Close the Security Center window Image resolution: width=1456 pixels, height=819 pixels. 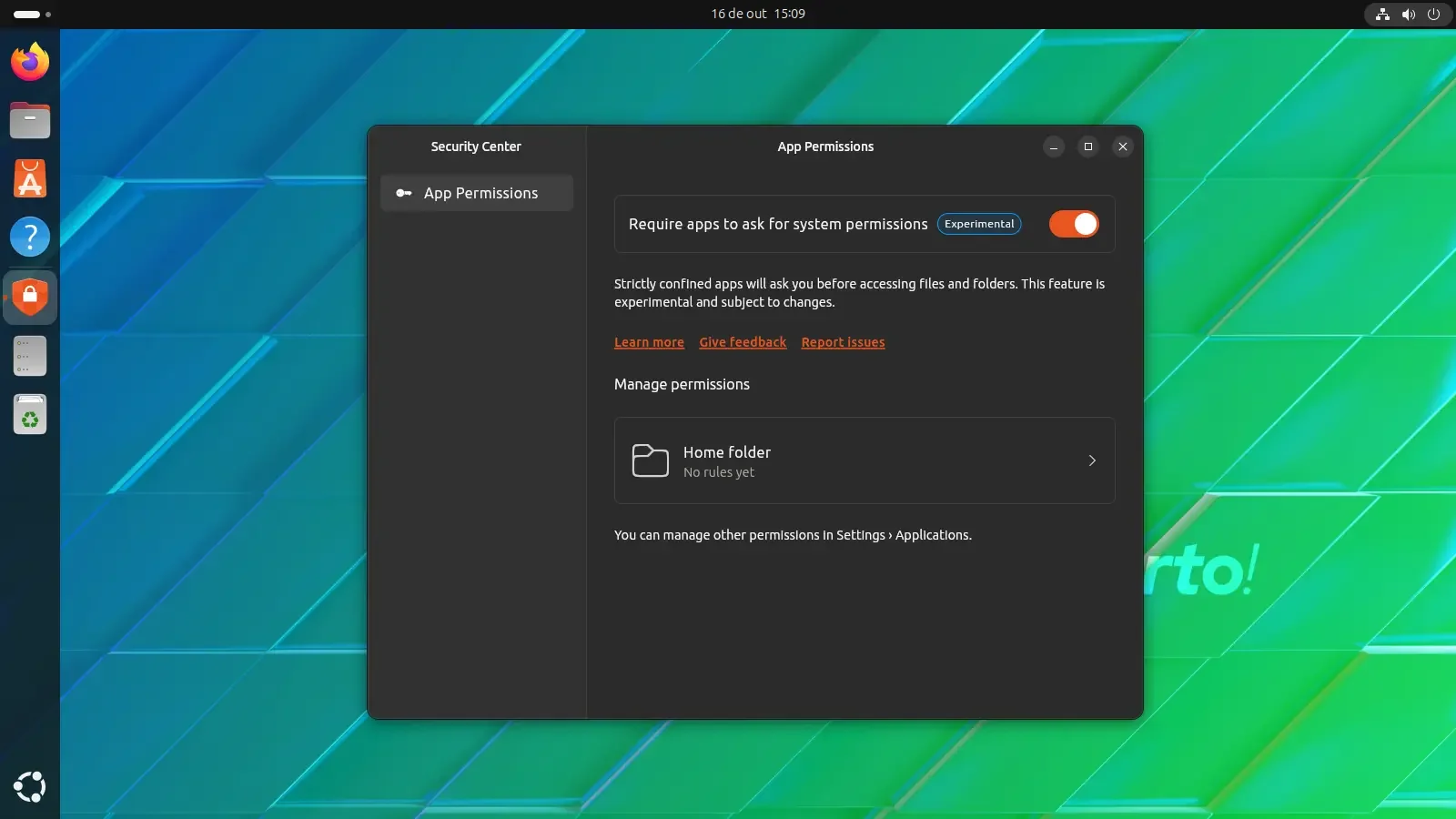click(x=1123, y=147)
